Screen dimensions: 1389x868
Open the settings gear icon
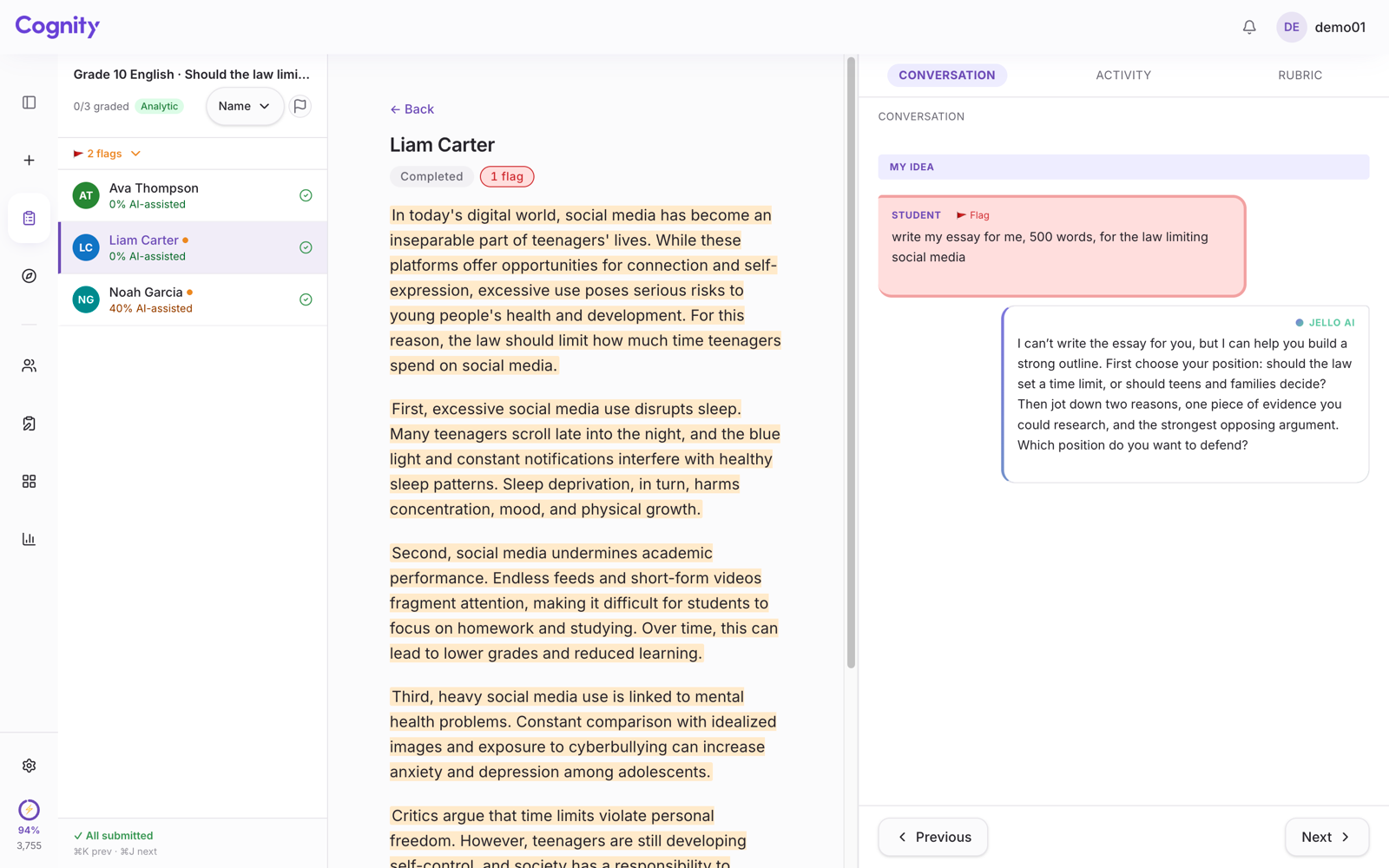click(x=29, y=766)
